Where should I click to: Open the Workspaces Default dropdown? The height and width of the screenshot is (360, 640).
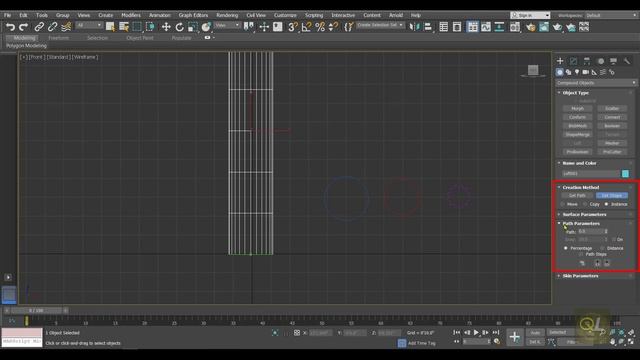[x=611, y=15]
